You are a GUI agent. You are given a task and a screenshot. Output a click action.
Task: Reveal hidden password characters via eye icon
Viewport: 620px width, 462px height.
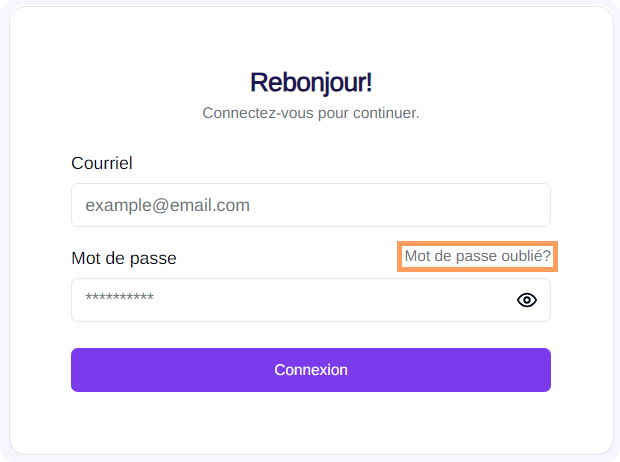(x=527, y=300)
